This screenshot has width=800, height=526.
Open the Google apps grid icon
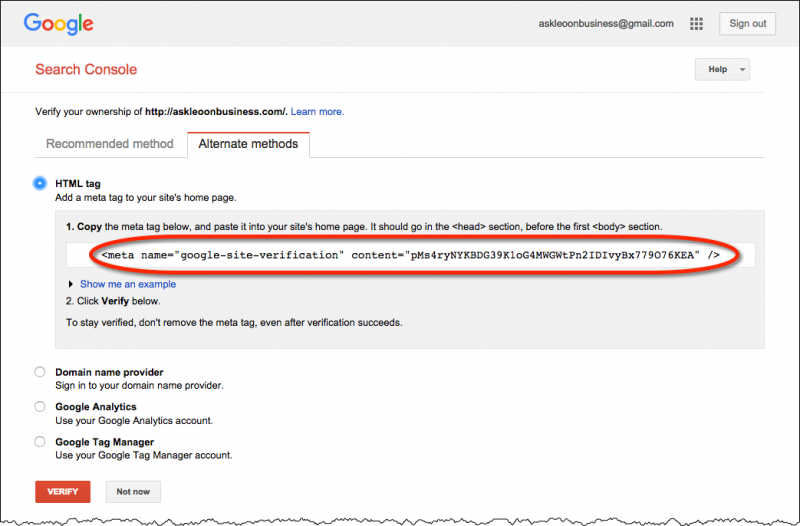tap(696, 23)
